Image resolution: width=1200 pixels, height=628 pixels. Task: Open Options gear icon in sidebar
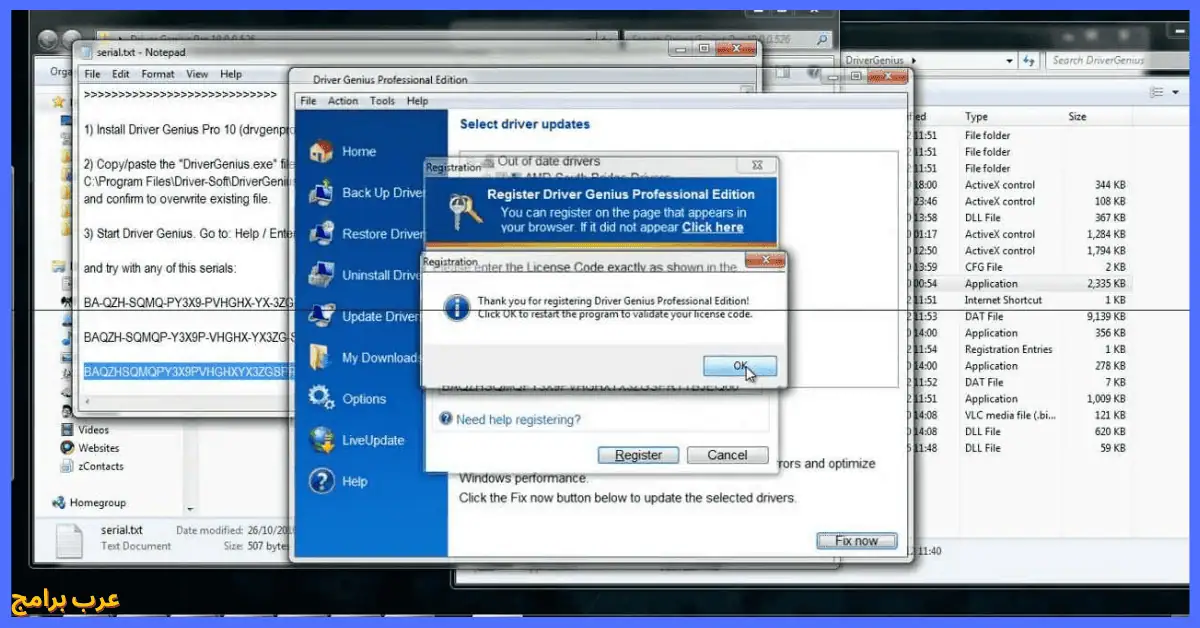point(322,398)
